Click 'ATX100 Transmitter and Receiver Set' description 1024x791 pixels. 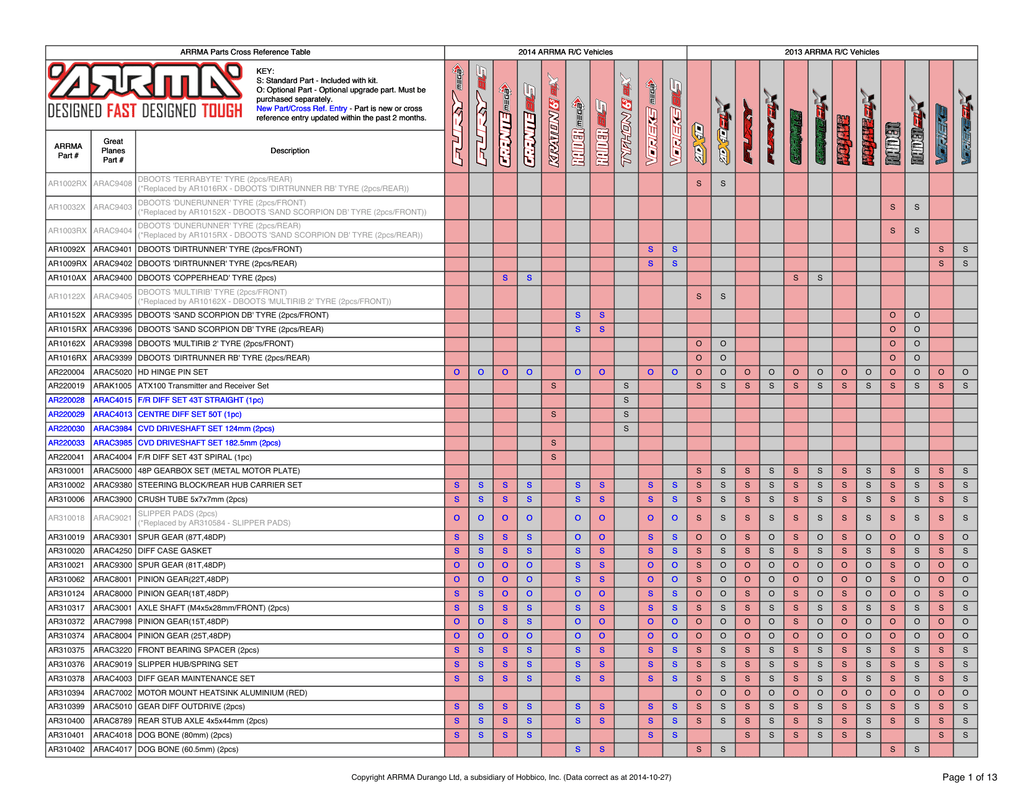(203, 386)
